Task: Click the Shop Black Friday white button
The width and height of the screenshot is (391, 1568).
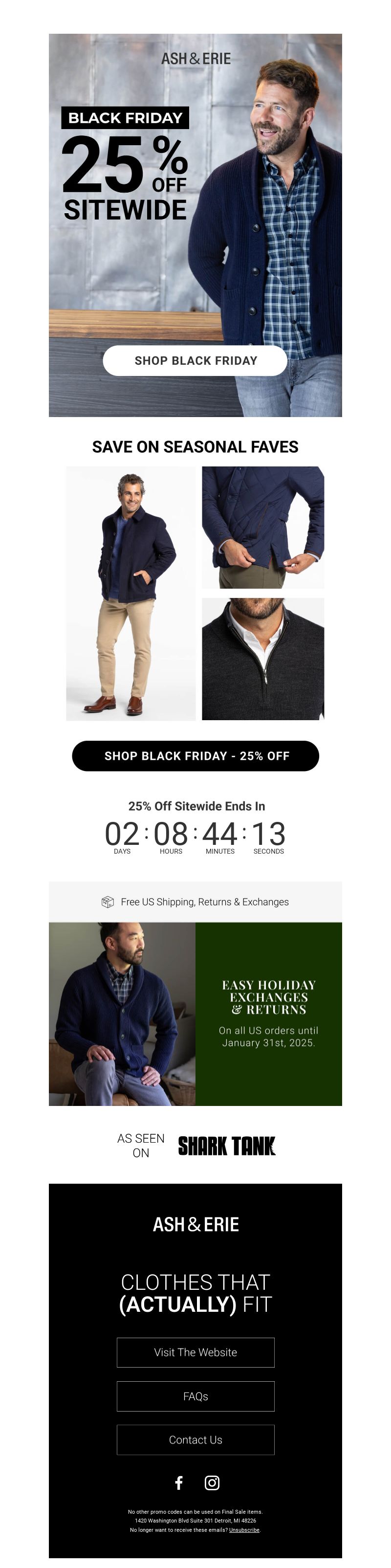Action: click(x=195, y=360)
